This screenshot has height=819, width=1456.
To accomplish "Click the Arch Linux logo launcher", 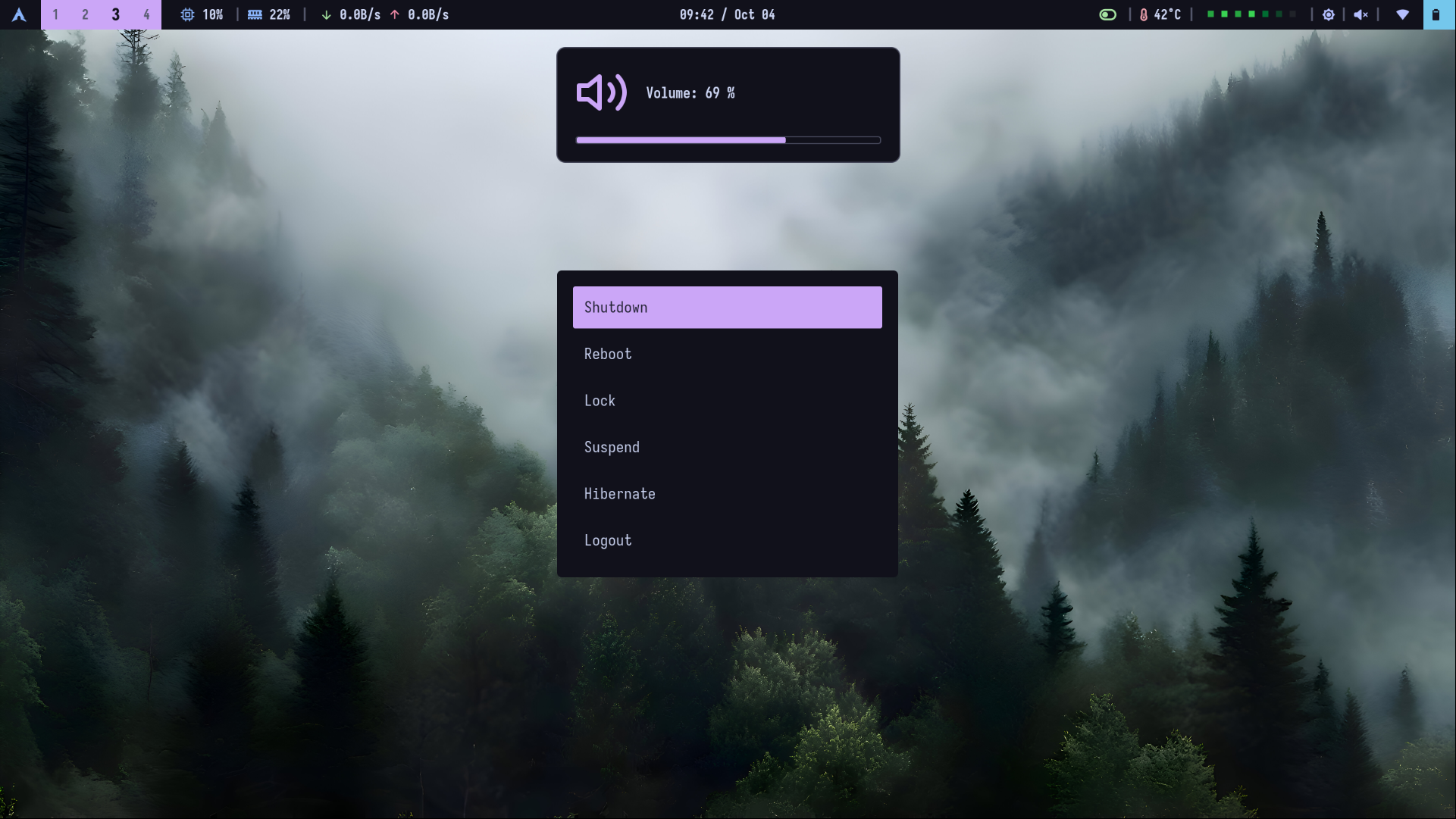I will pos(19,14).
